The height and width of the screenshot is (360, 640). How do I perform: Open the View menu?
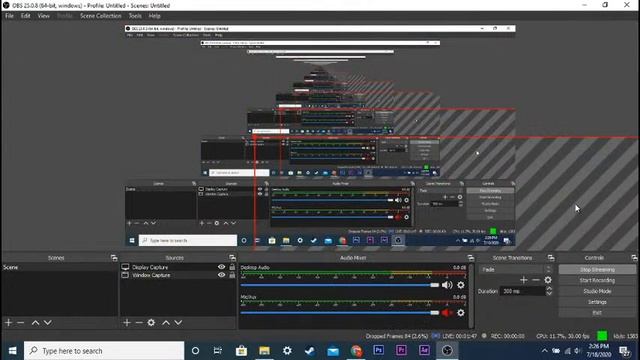click(44, 16)
